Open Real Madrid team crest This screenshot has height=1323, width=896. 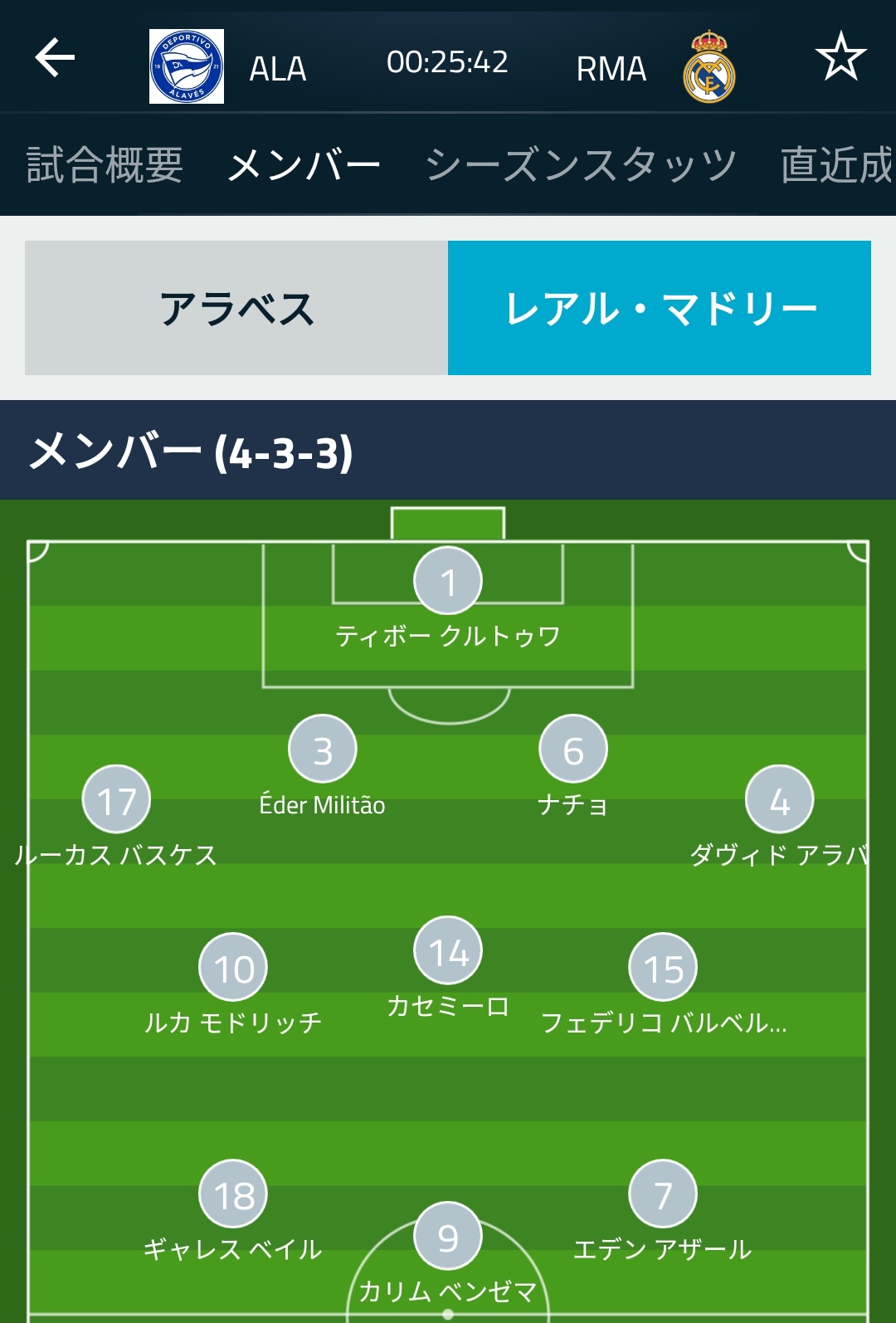click(709, 66)
